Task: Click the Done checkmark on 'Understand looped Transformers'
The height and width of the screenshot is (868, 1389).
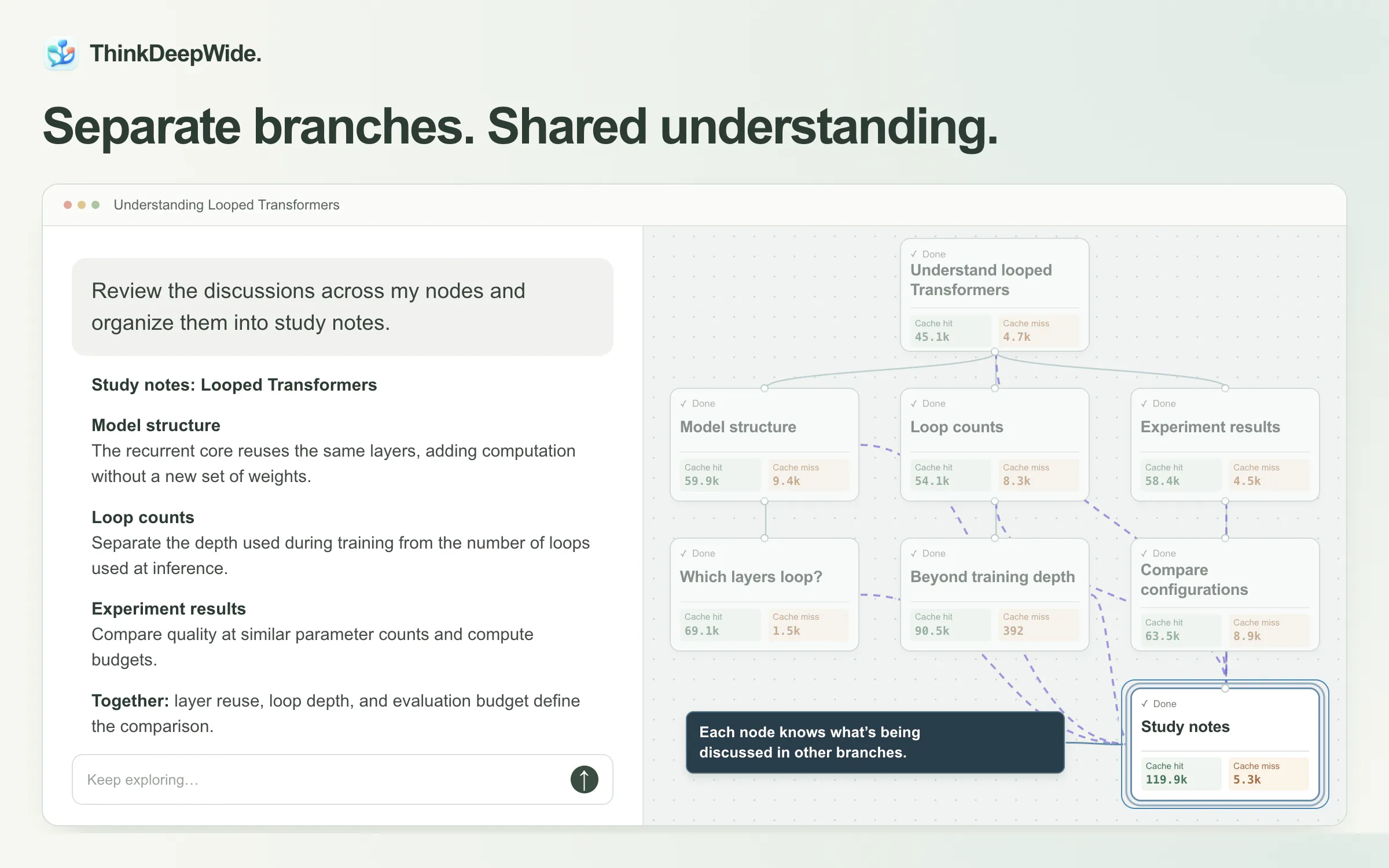Action: tap(913, 254)
